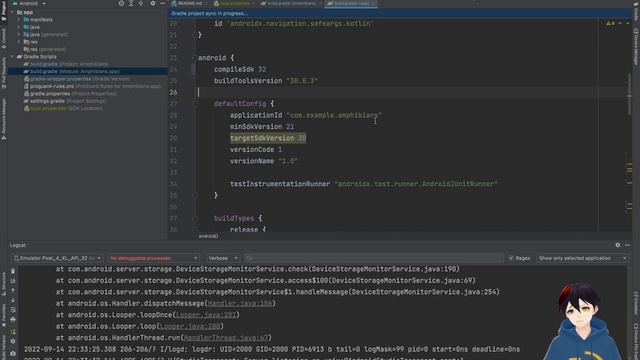
Task: Collapse the Gradle Scripts node
Action: (12, 57)
